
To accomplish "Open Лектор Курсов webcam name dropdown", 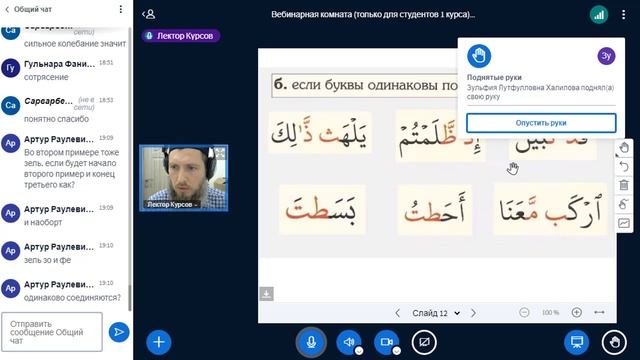I will point(172,204).
